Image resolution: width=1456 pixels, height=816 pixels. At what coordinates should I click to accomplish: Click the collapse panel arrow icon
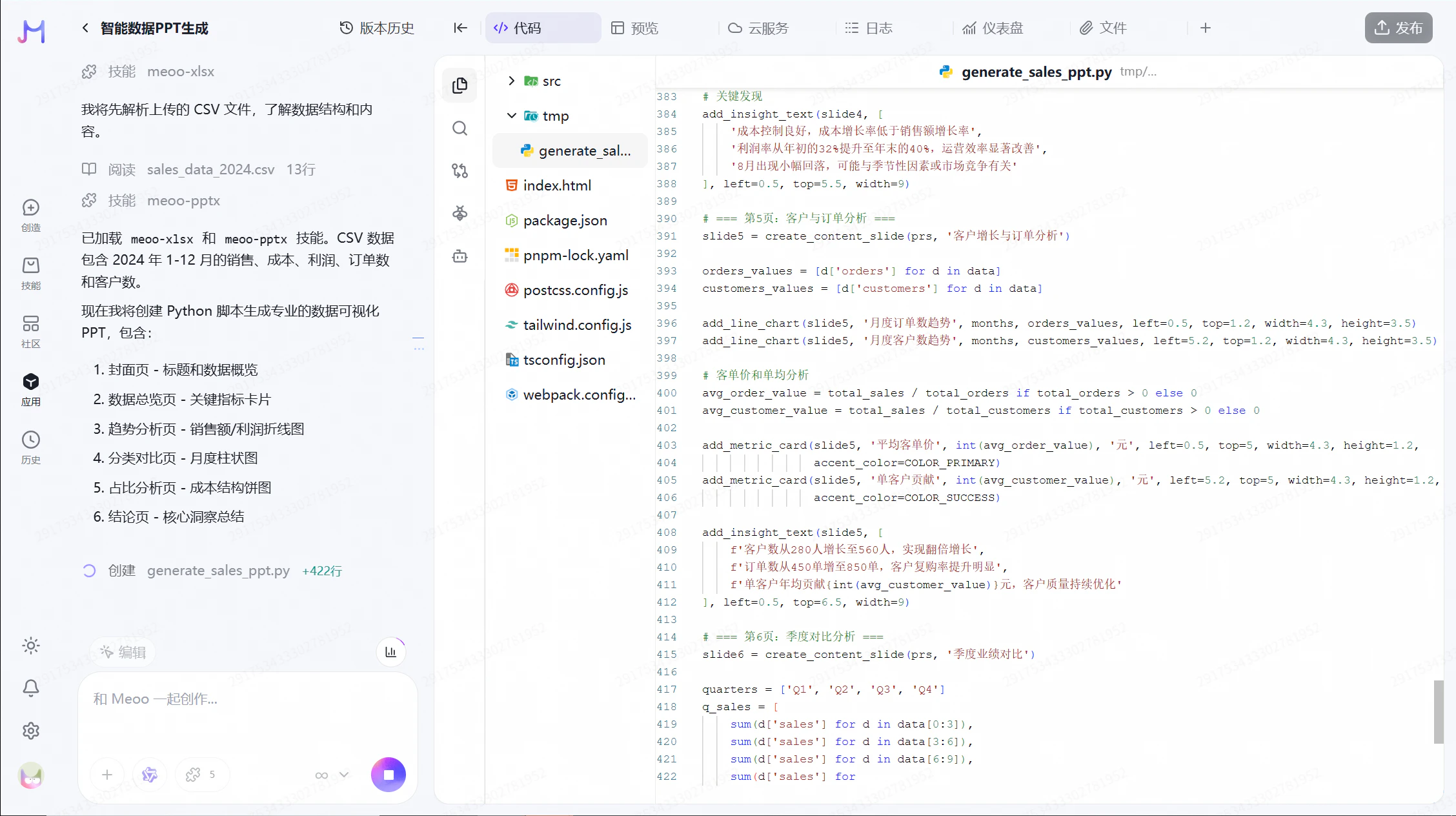point(460,28)
